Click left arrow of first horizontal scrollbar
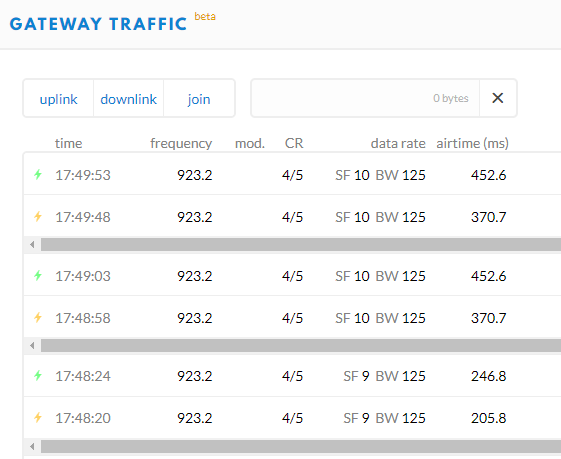The width and height of the screenshot is (561, 459). [x=32, y=245]
